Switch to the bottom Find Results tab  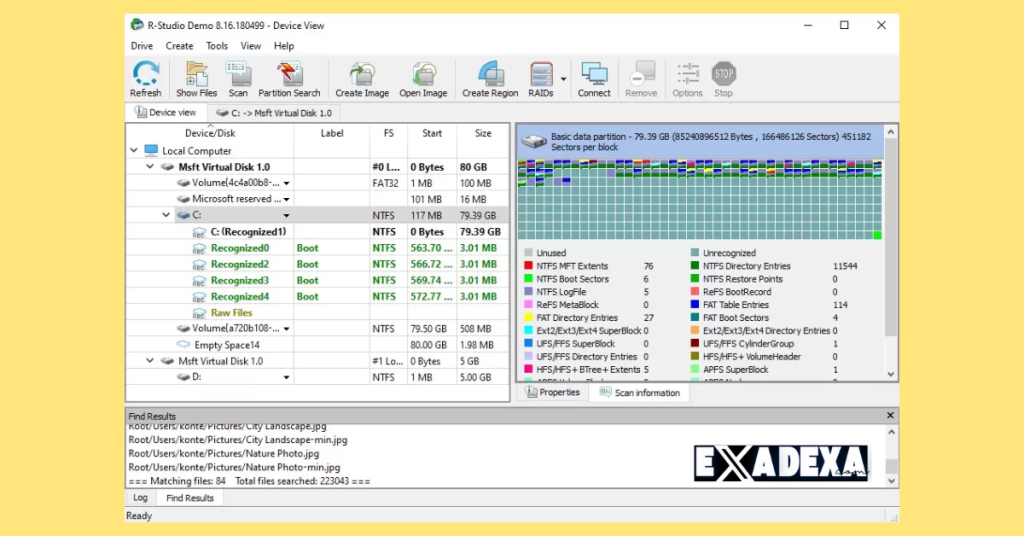pos(189,498)
